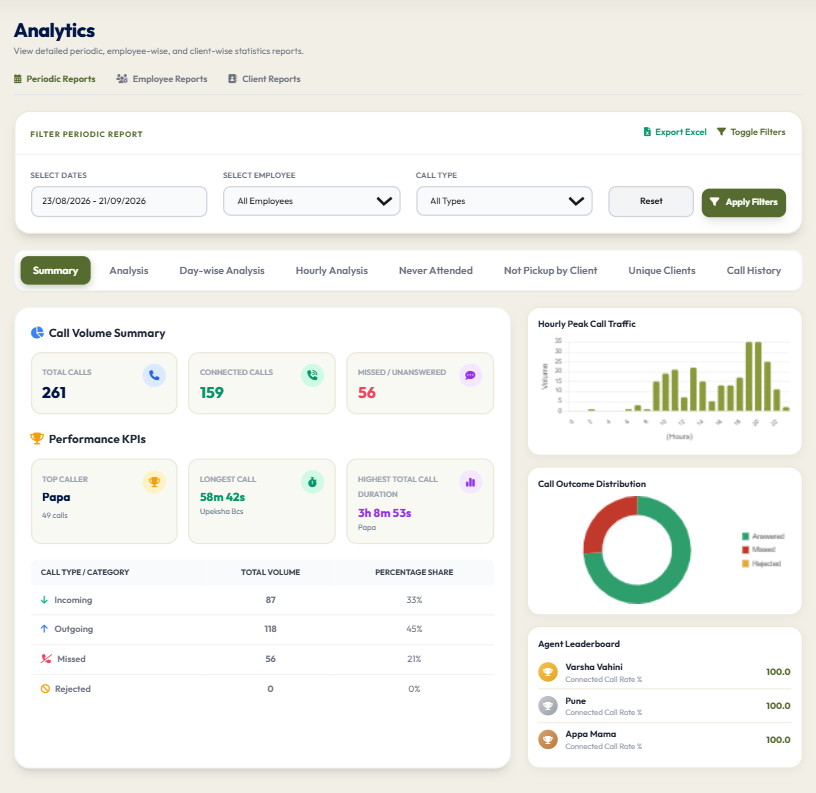This screenshot has height=793, width=816.
Task: Click the longest call value 58m 42s
Action: coord(222,497)
